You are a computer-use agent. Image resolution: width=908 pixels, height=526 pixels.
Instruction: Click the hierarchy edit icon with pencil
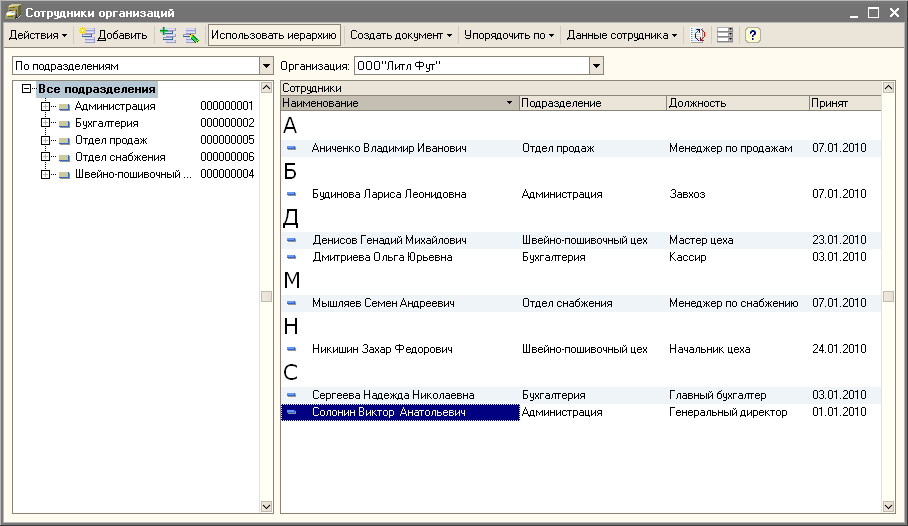tap(190, 35)
